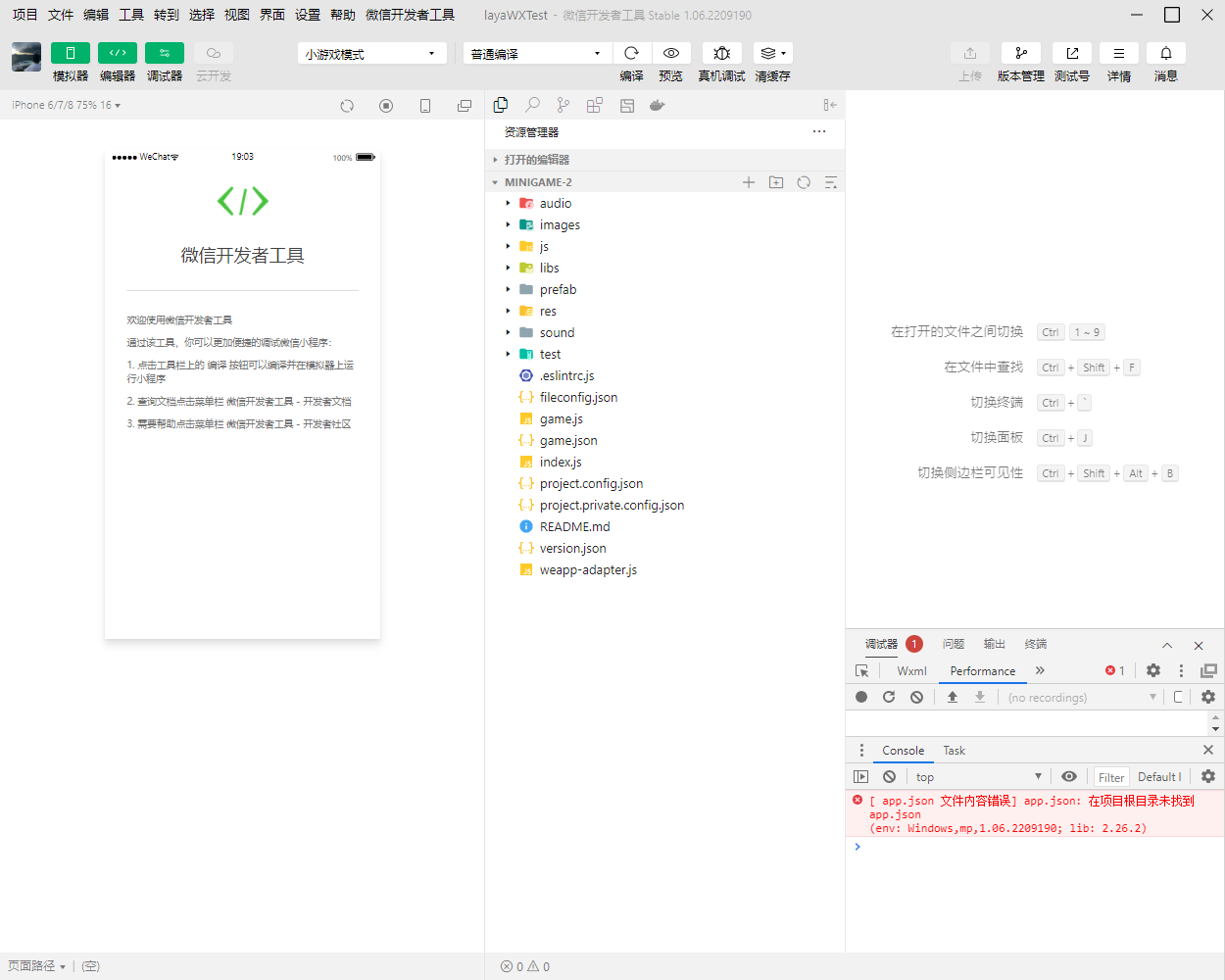1225x980 pixels.
Task: Click the reload and record profile icon
Action: pyautogui.click(x=889, y=697)
